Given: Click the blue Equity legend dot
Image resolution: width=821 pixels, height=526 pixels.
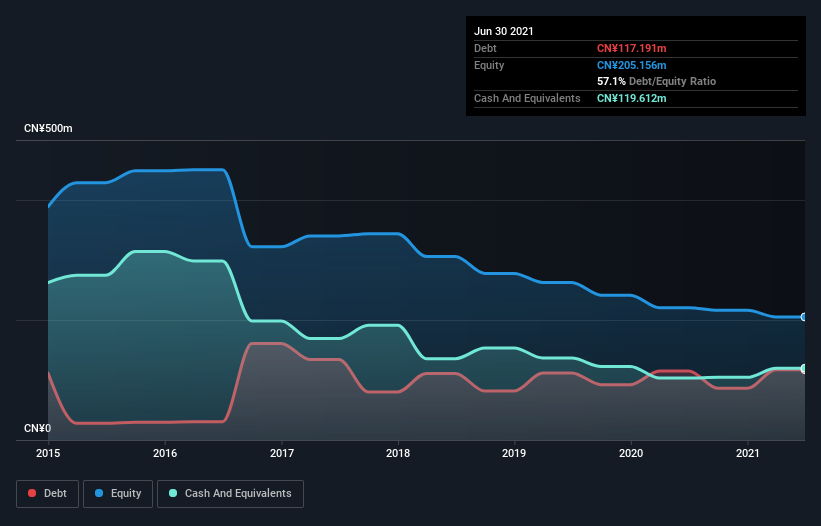Looking at the screenshot, I should click(x=99, y=493).
